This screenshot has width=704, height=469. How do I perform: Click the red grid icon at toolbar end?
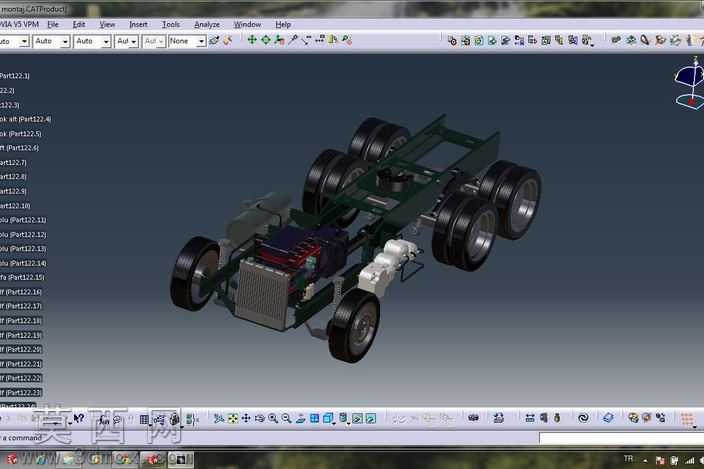687,419
